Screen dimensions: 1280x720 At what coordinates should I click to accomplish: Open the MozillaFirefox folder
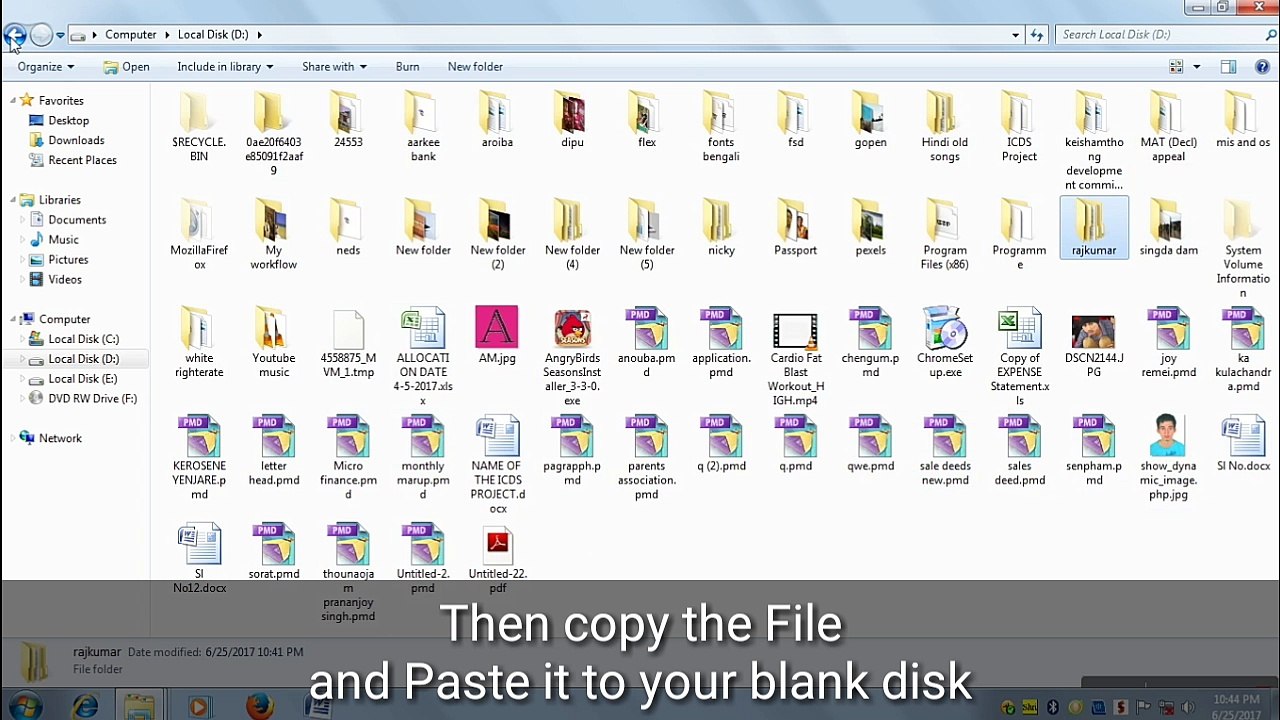click(x=199, y=234)
